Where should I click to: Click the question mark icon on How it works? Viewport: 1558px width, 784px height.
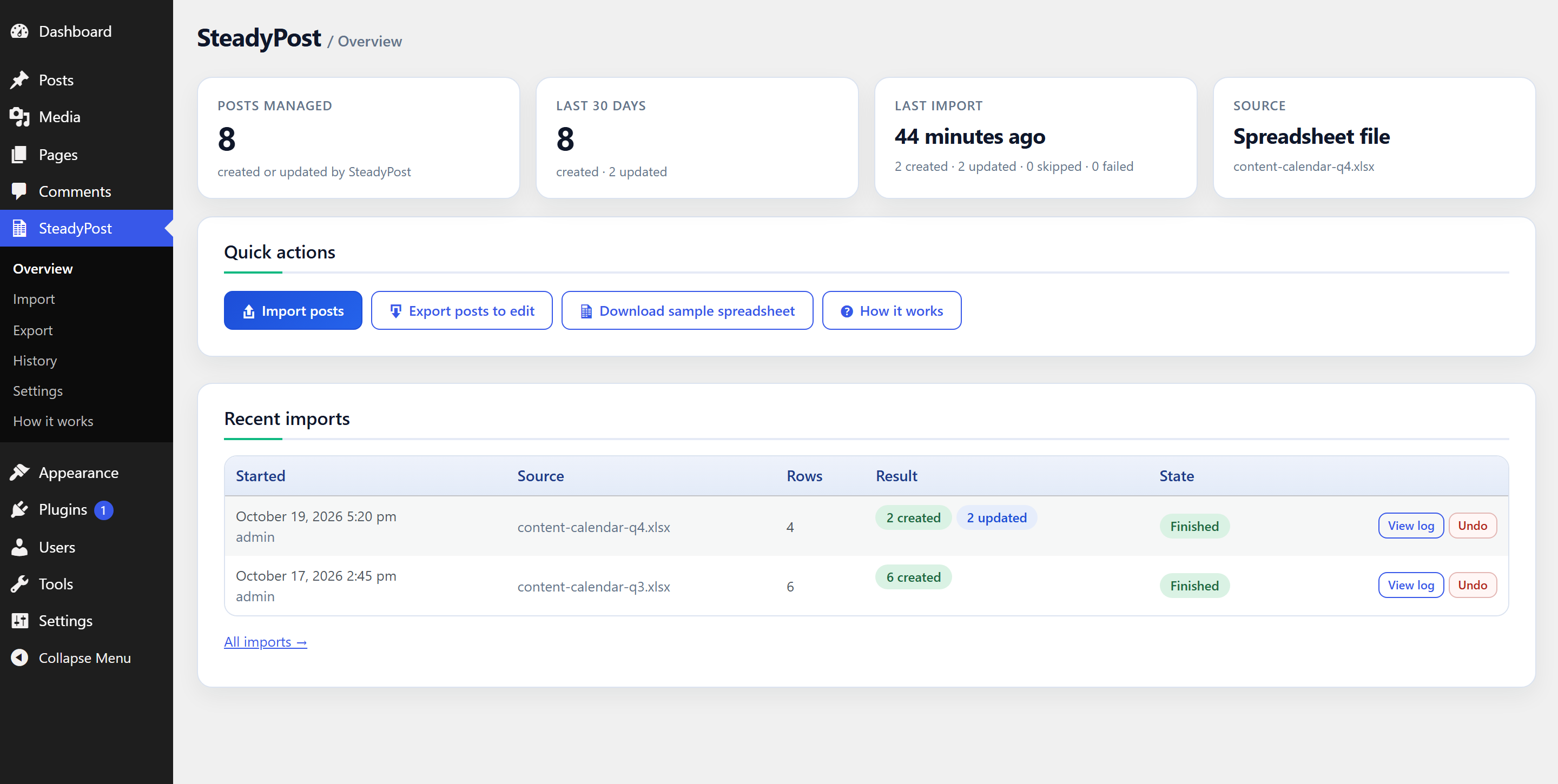pyautogui.click(x=847, y=311)
